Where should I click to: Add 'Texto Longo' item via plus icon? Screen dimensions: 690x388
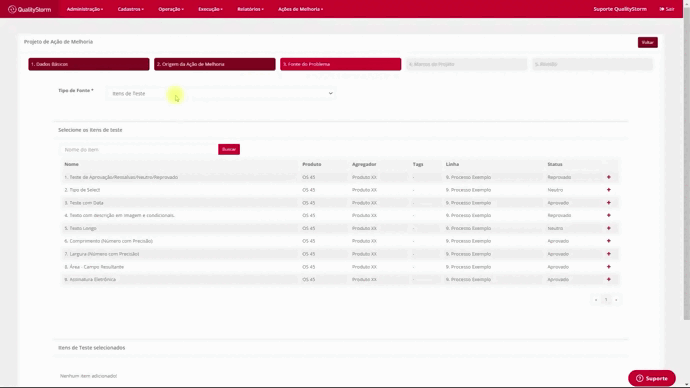click(x=609, y=228)
